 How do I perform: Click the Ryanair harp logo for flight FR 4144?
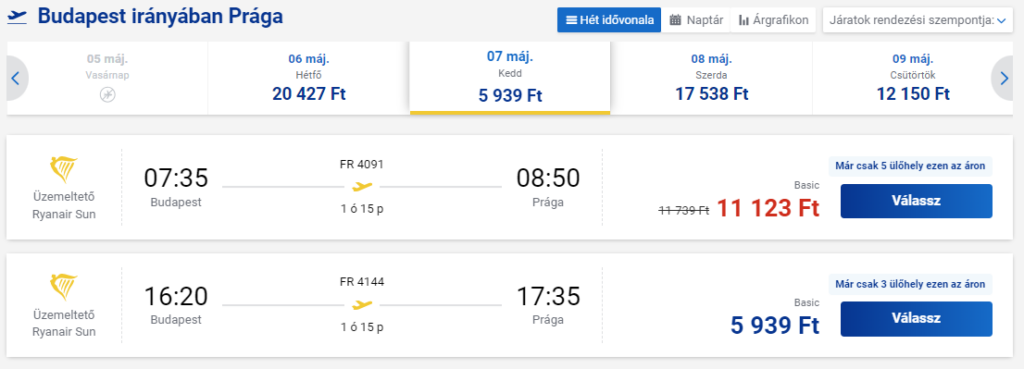pos(63,287)
